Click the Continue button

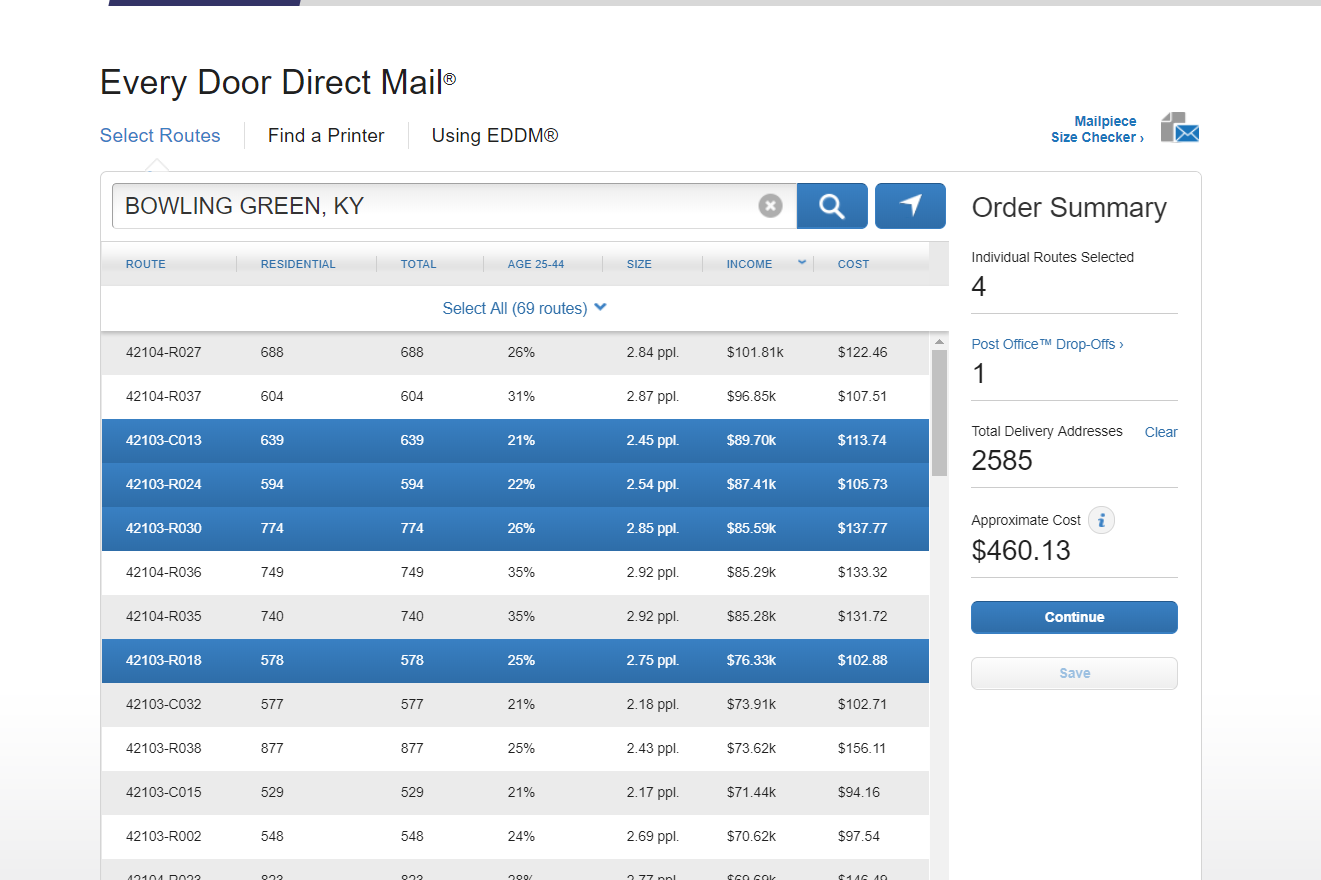pyautogui.click(x=1074, y=617)
